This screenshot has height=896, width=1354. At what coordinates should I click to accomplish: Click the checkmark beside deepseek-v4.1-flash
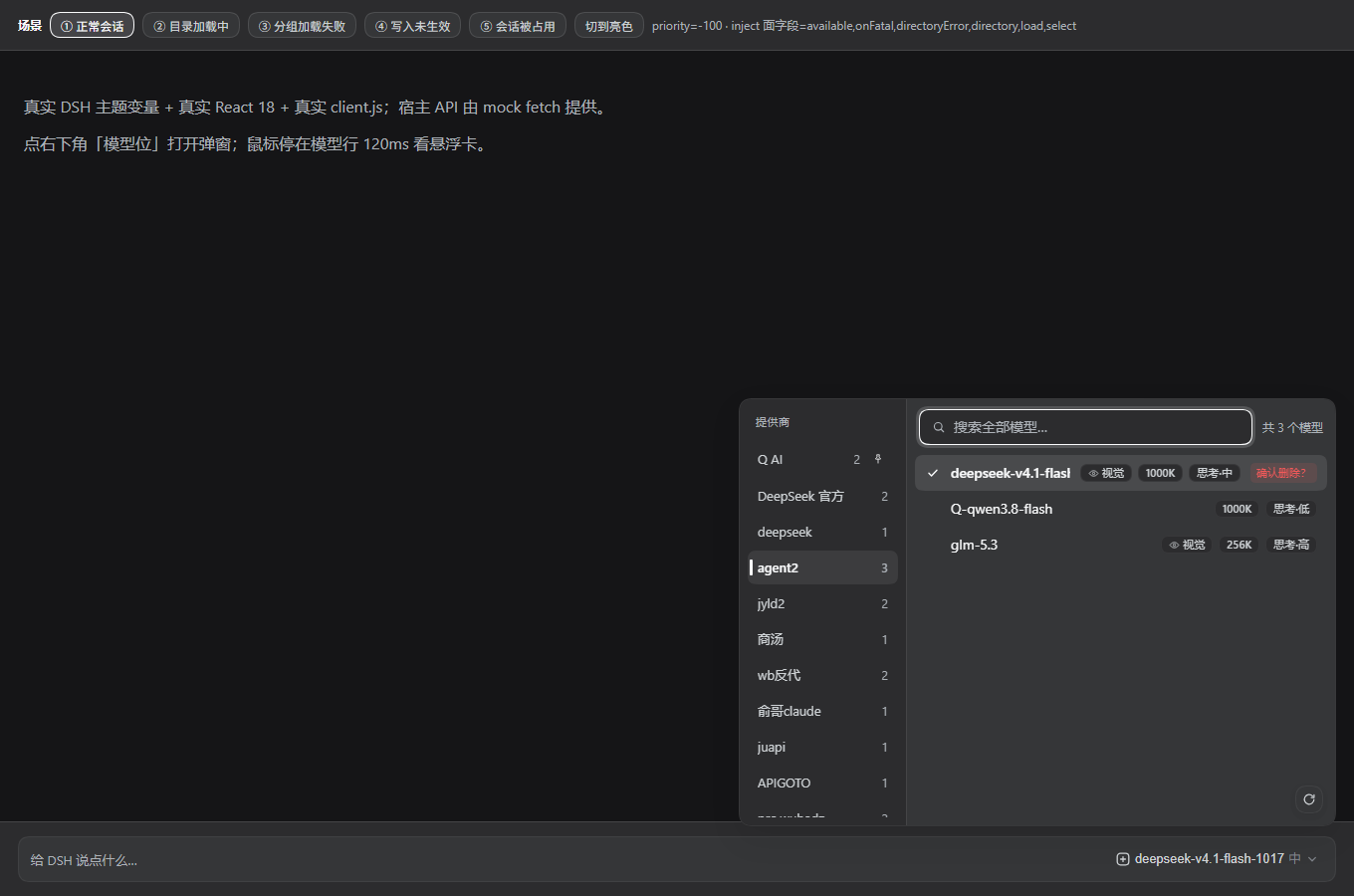[x=933, y=473]
